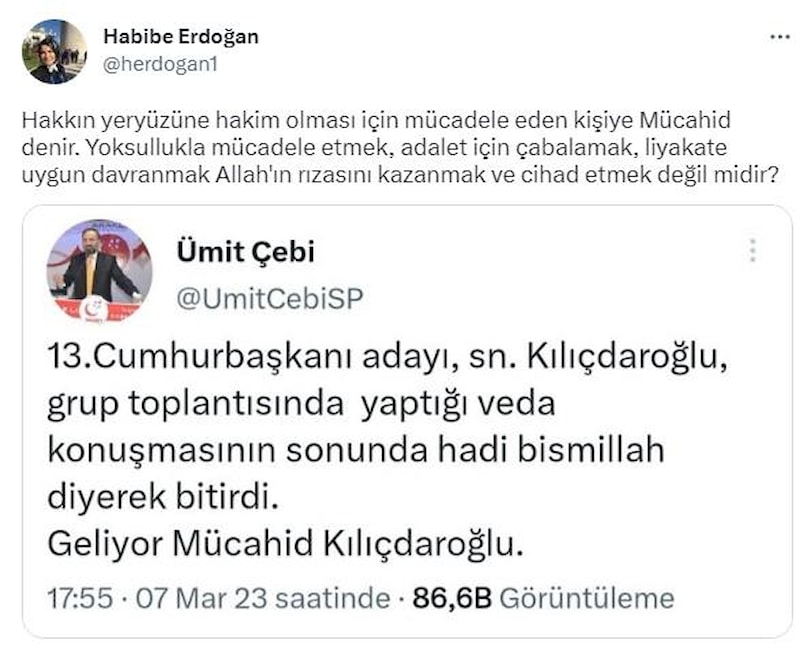Open the horizontal three-dot more options menu
The image size is (800, 651).
(x=779, y=38)
